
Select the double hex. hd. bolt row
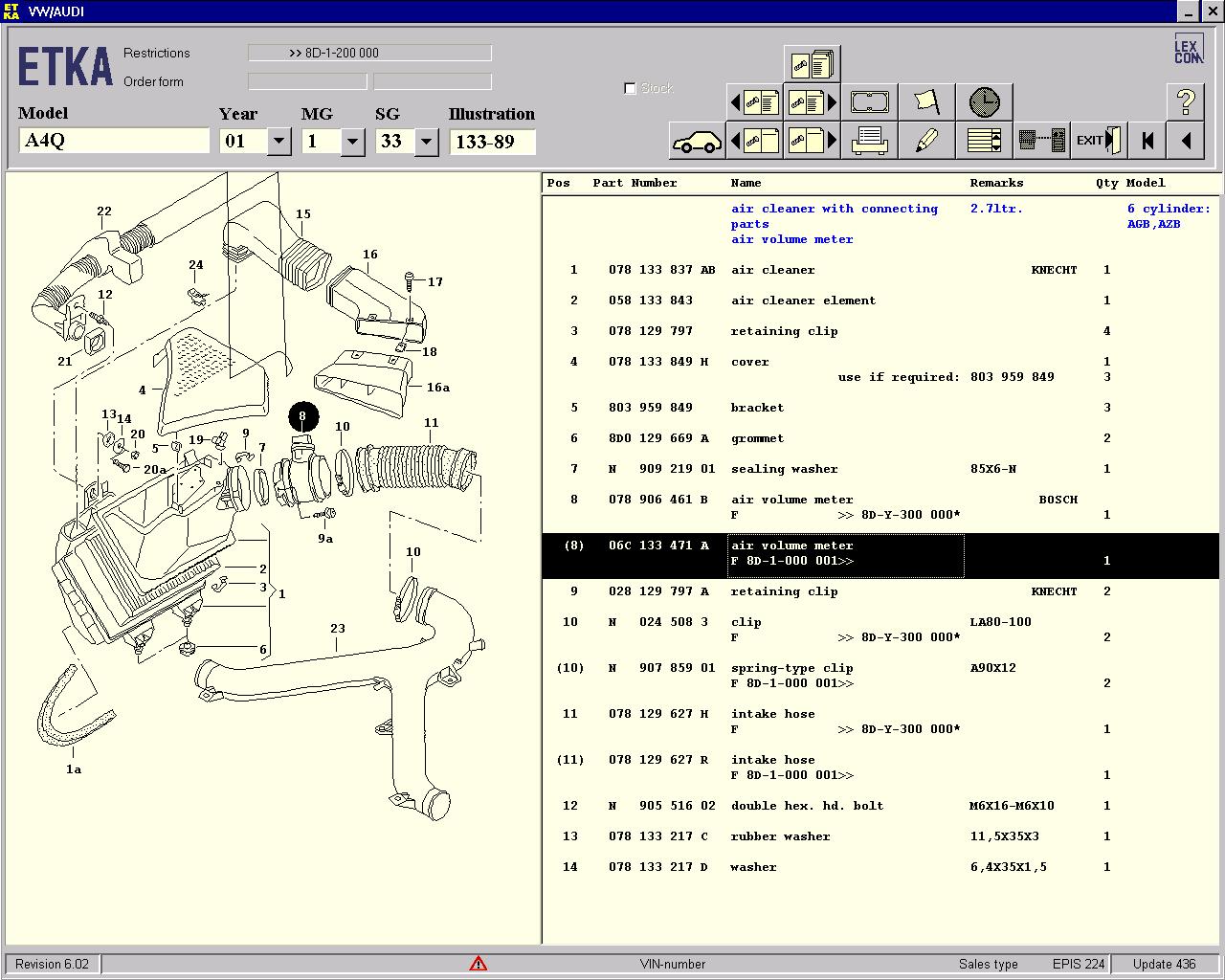880,806
